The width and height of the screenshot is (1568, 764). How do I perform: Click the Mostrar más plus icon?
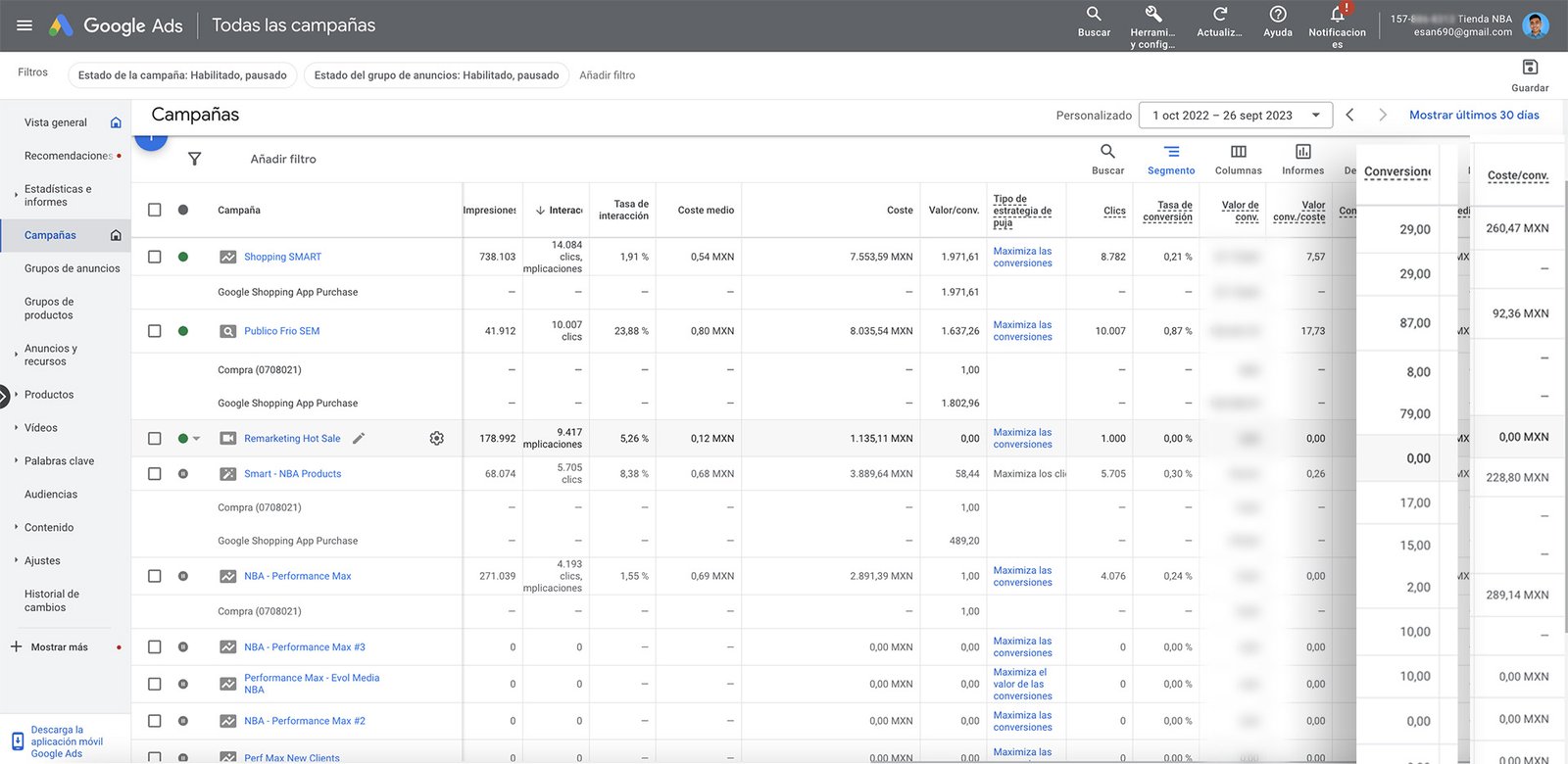16,646
